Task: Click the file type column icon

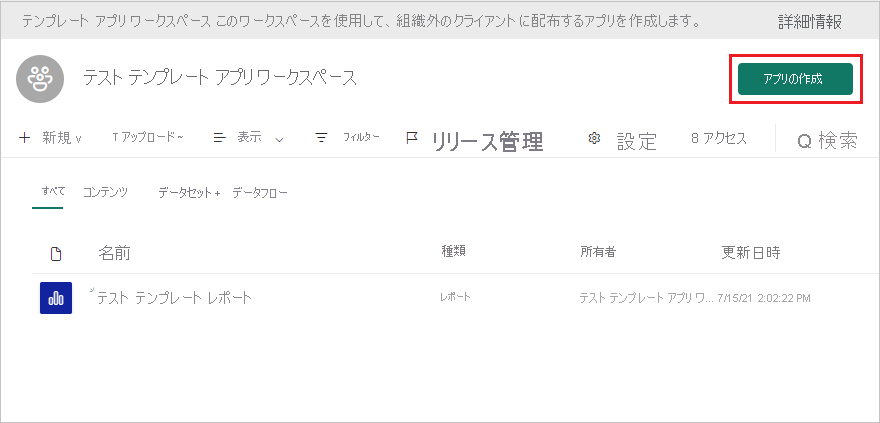Action: pyautogui.click(x=56, y=253)
